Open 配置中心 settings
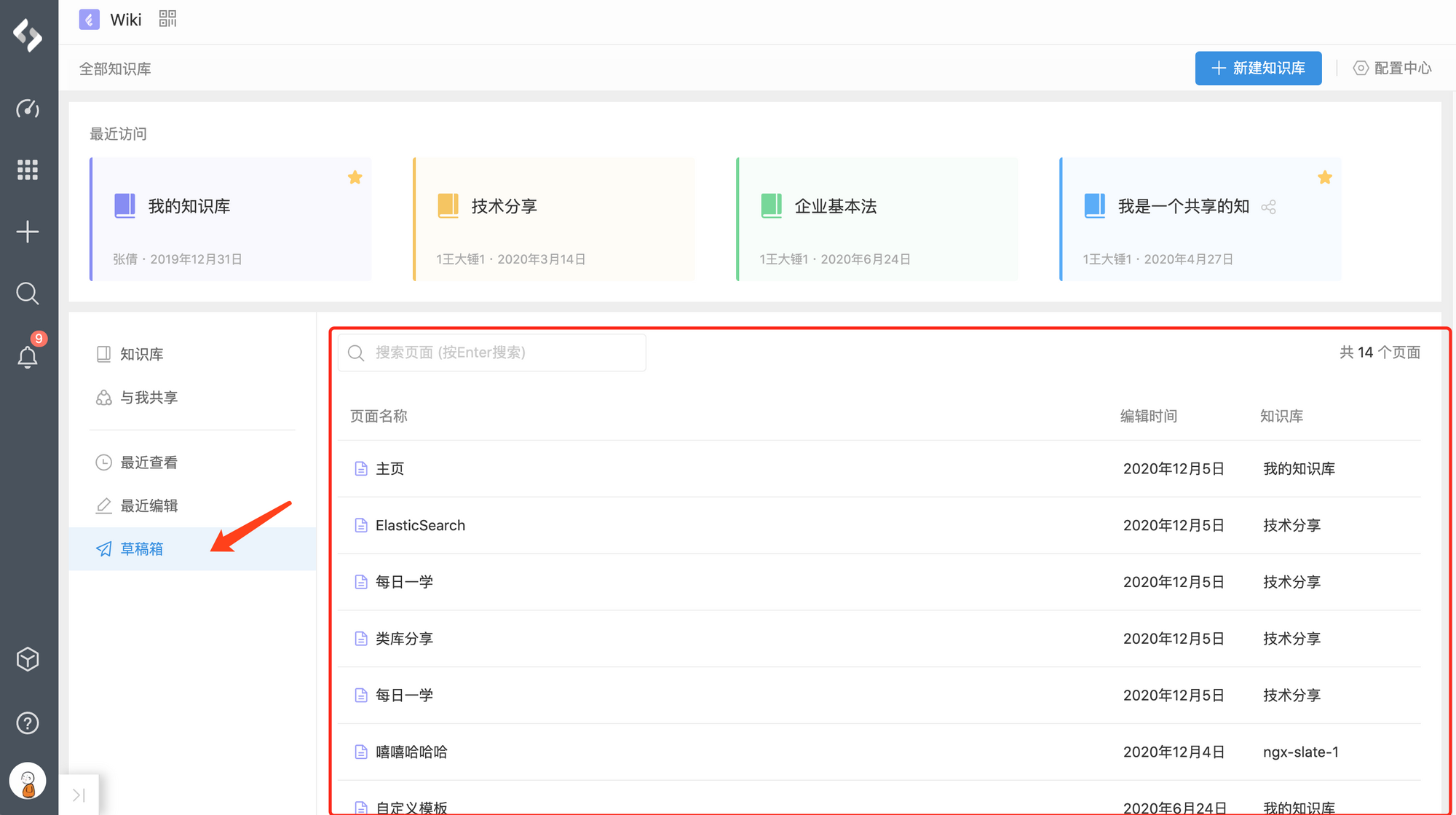 click(1392, 68)
